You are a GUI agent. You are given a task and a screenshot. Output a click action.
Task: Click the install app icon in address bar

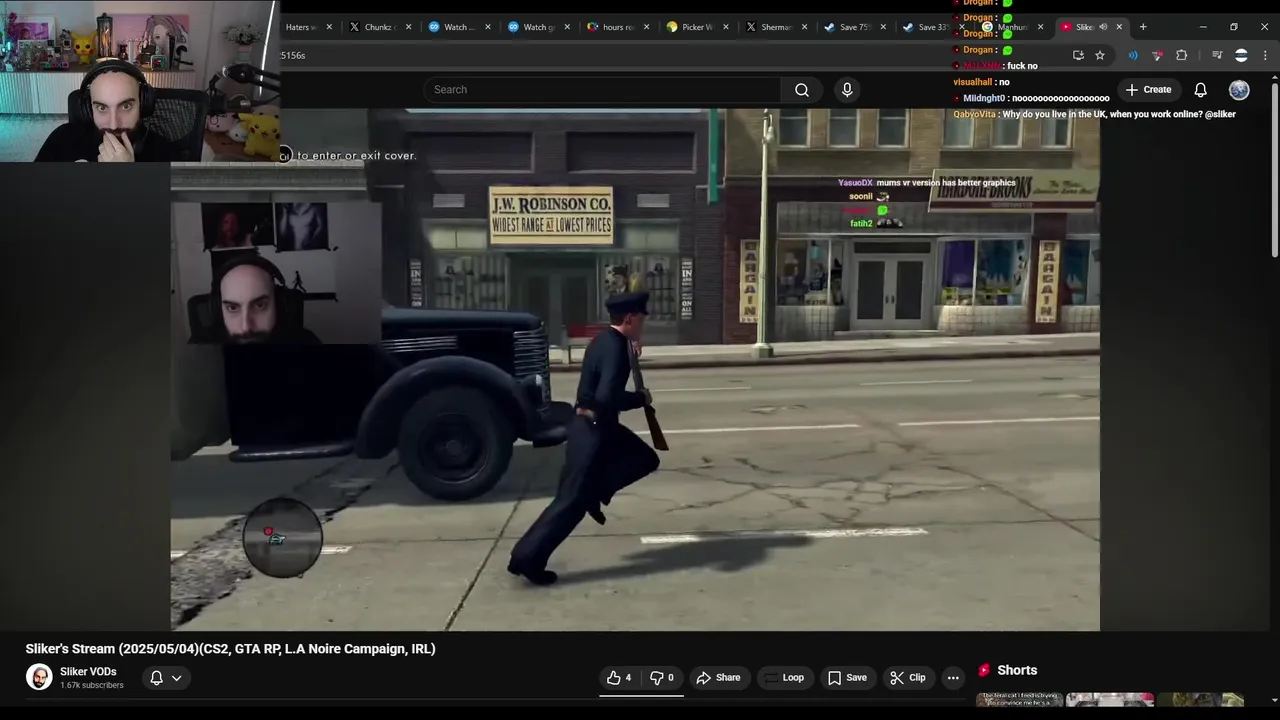1078,55
